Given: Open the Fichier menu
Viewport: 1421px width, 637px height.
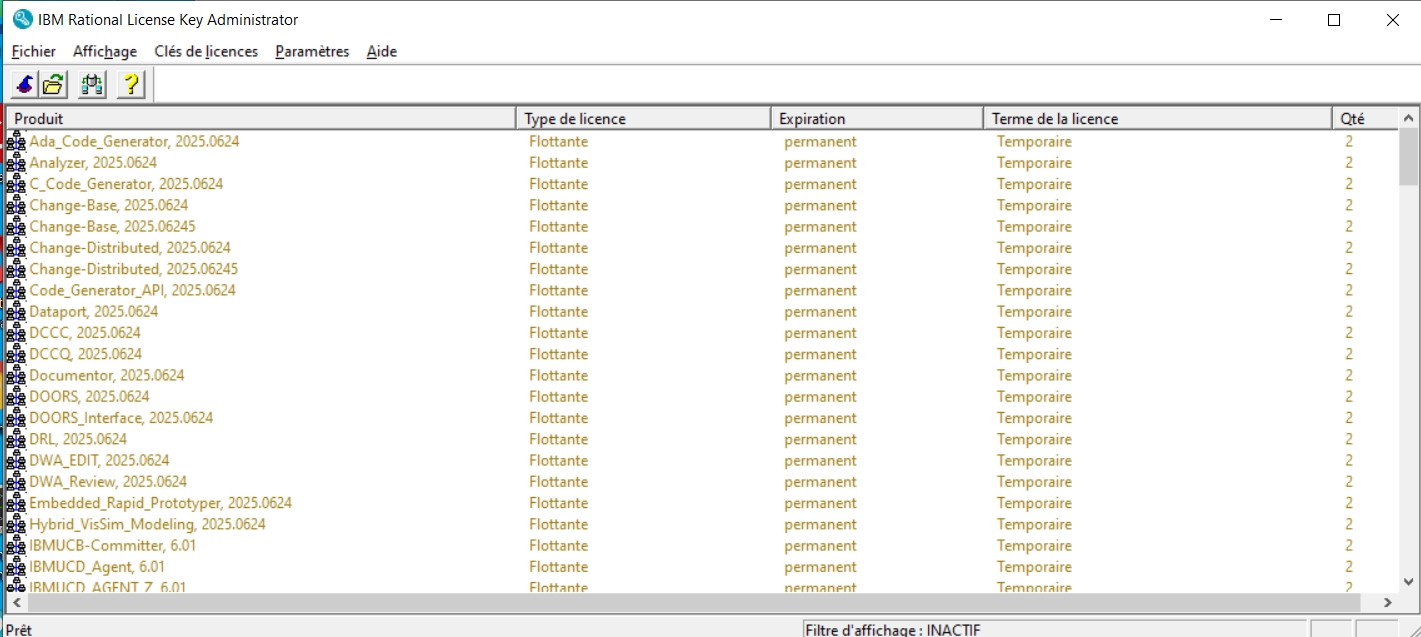Looking at the screenshot, I should [x=34, y=51].
